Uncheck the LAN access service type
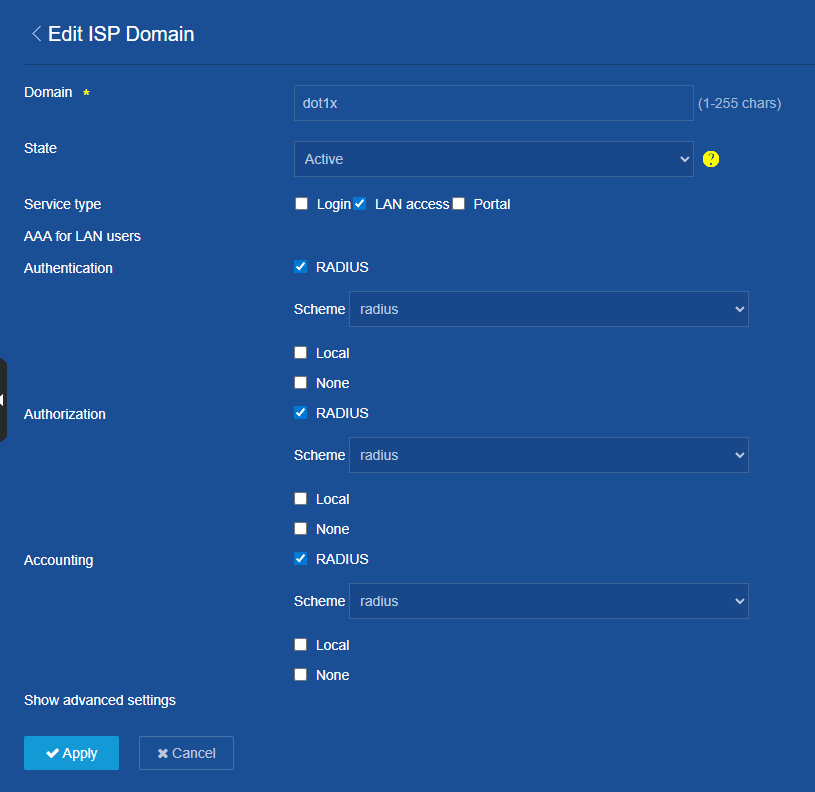Viewport: 815px width, 792px height. tap(360, 204)
